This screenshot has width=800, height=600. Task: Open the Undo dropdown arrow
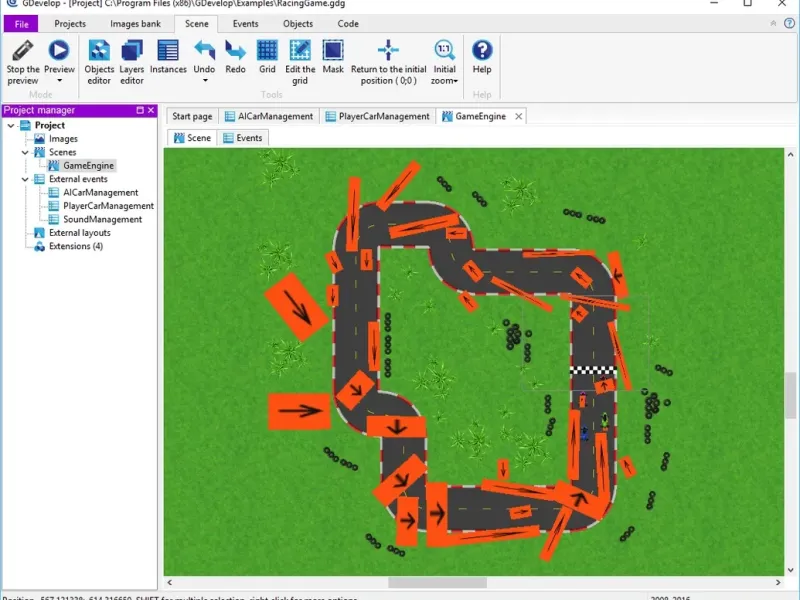coord(204,81)
